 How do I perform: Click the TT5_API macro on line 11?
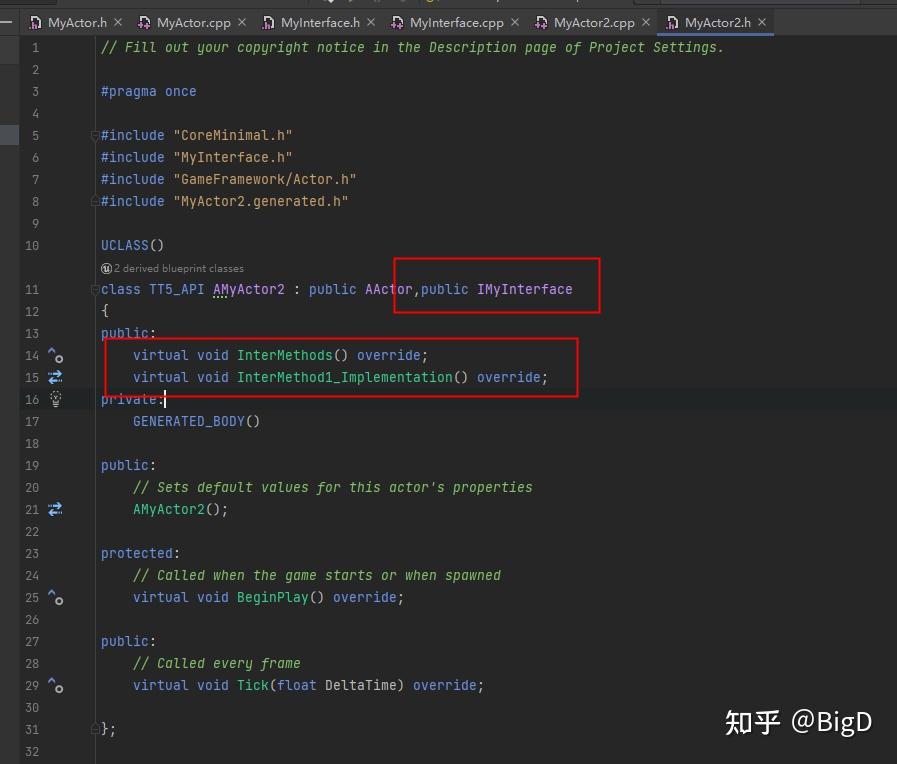point(176,290)
